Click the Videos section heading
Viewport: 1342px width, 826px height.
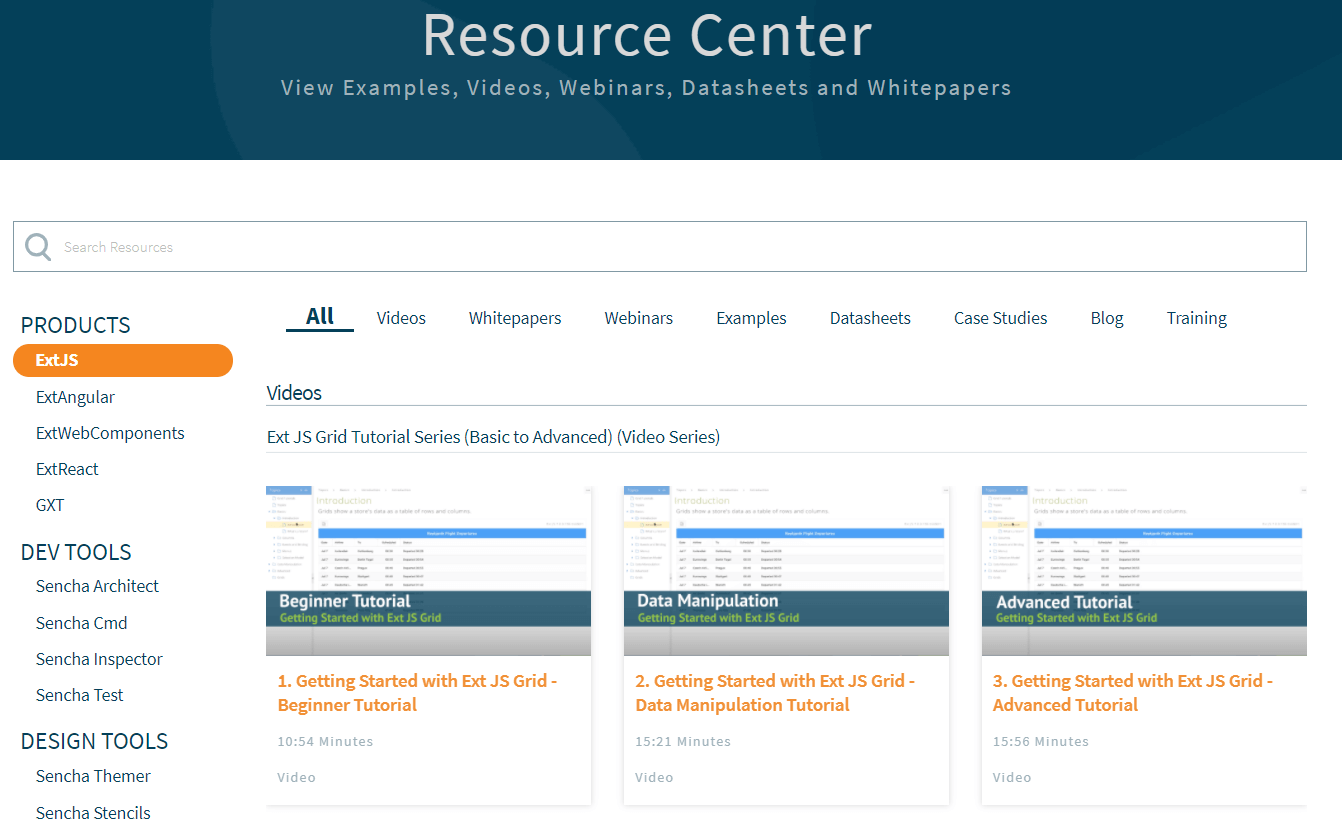tap(294, 393)
